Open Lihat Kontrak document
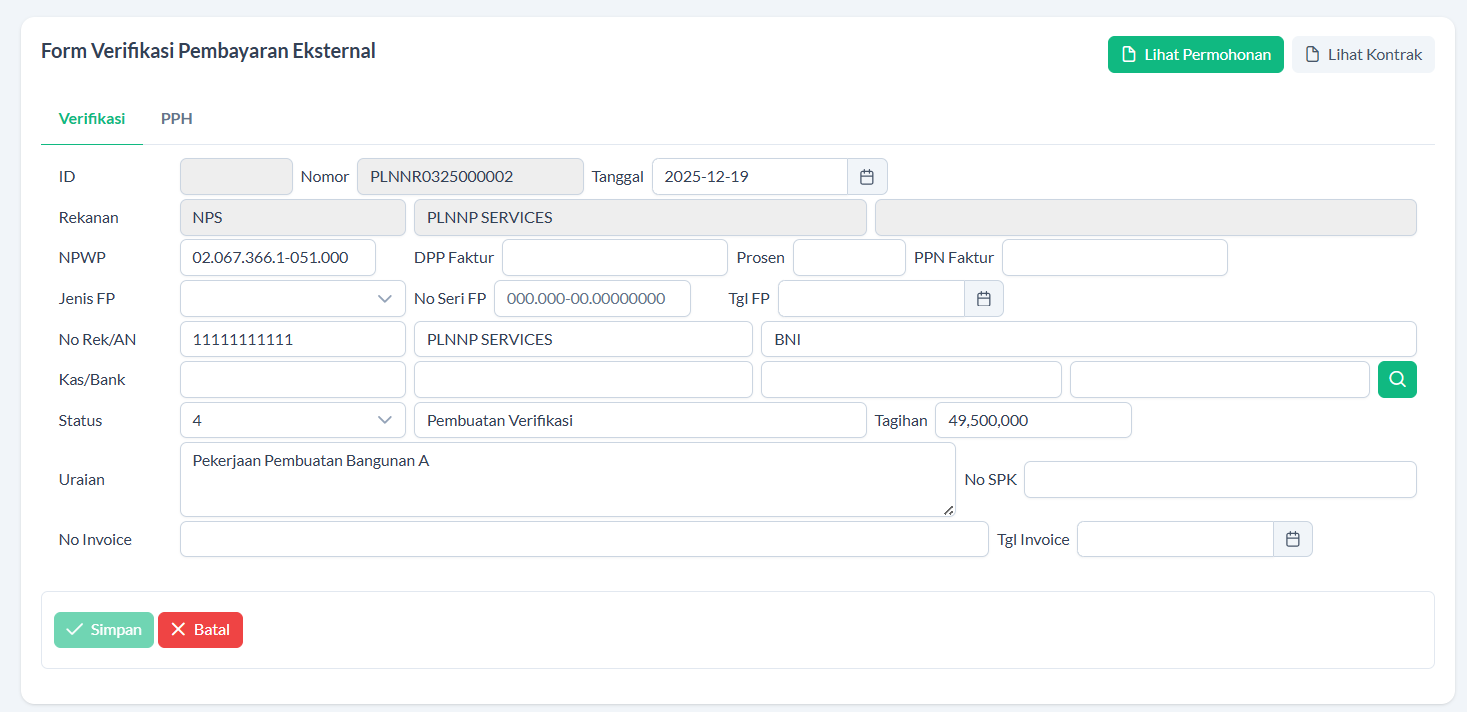1467x712 pixels. click(x=1363, y=55)
